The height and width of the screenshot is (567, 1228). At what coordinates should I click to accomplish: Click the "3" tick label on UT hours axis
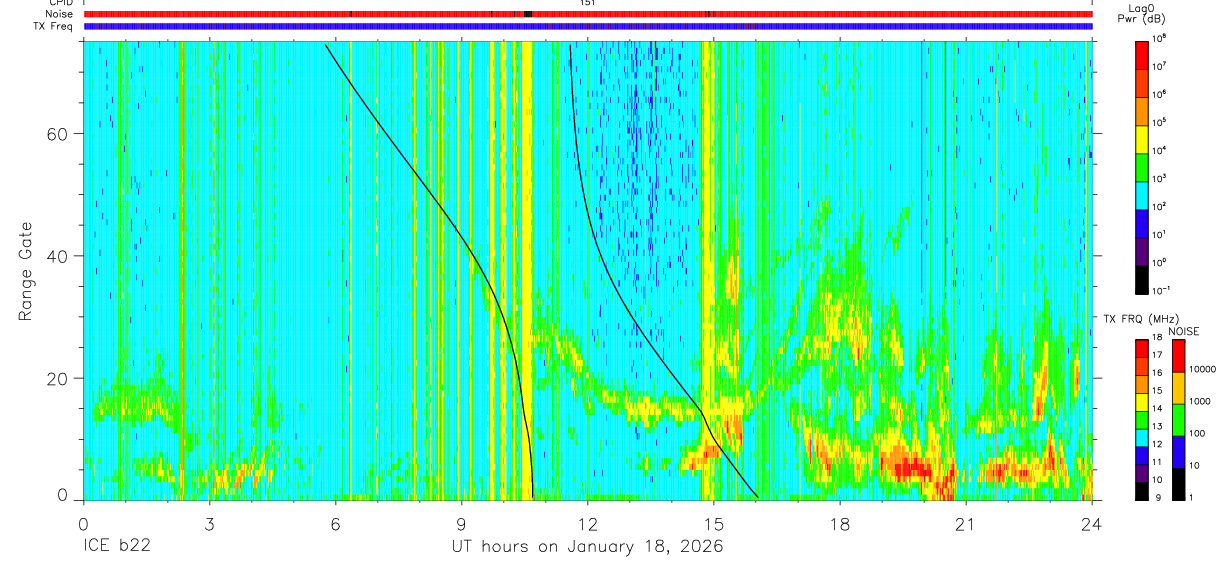[x=209, y=523]
